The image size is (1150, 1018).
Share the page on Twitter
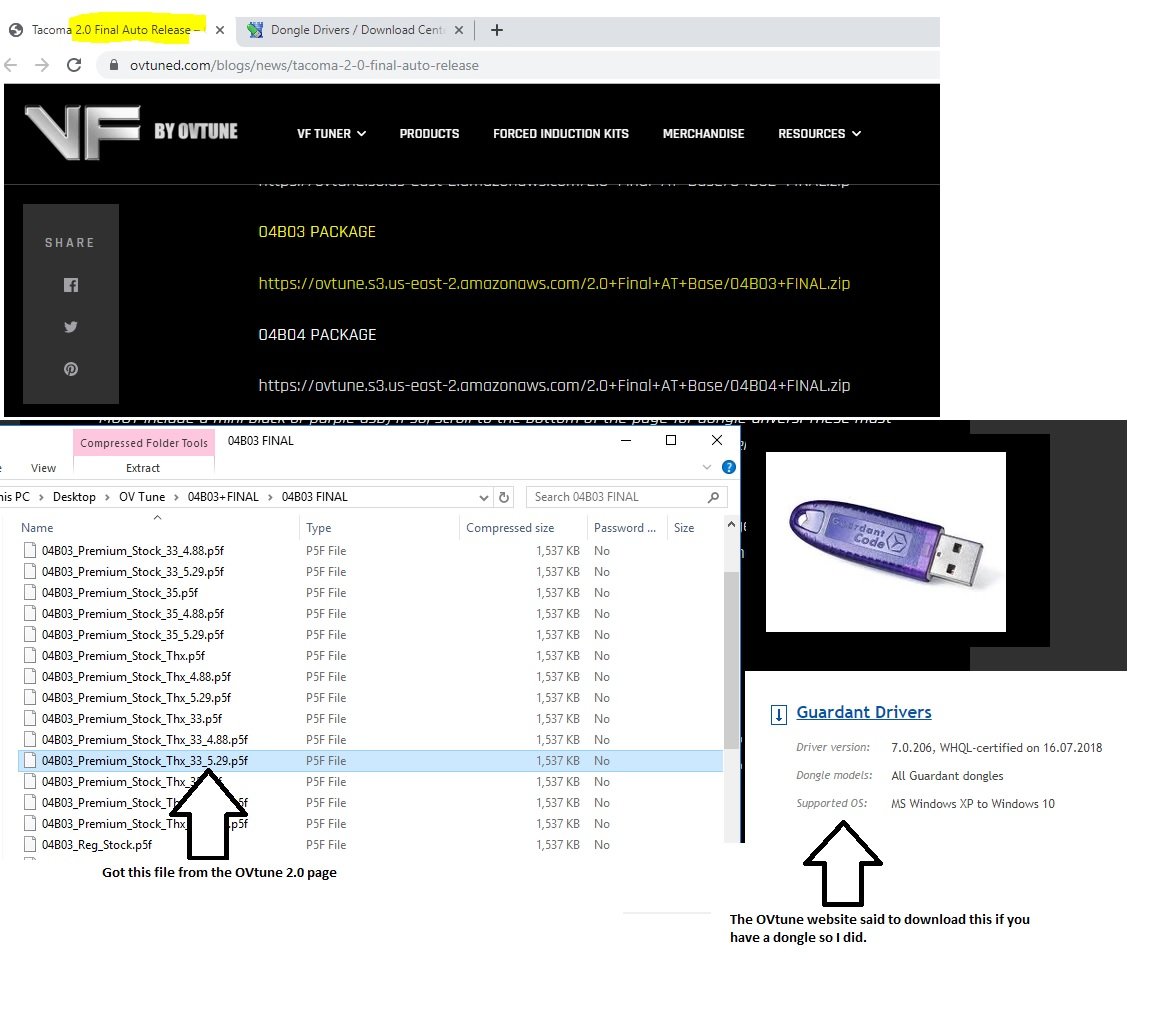tap(70, 327)
